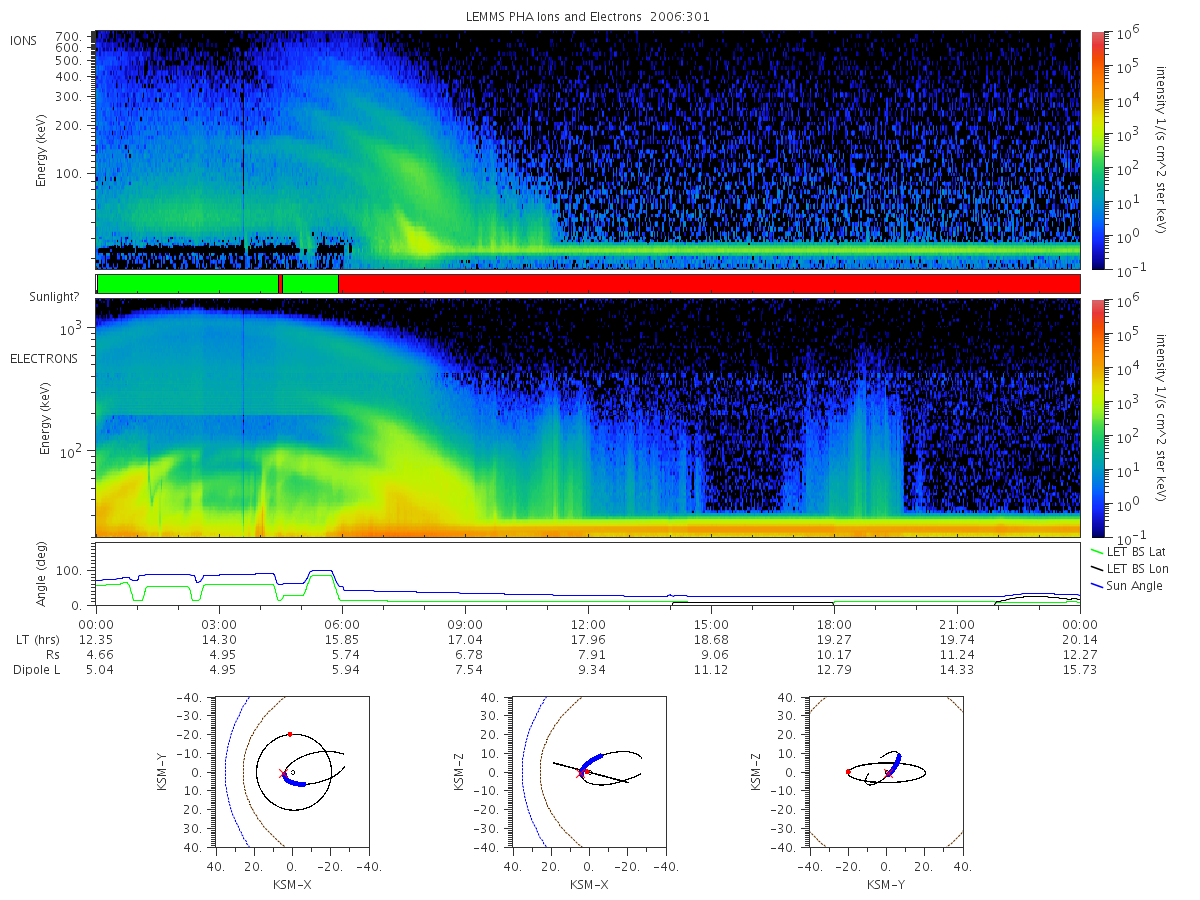The width and height of the screenshot is (1200, 900).
Task: Select the Dipole L value 15.73
Action: [1080, 669]
